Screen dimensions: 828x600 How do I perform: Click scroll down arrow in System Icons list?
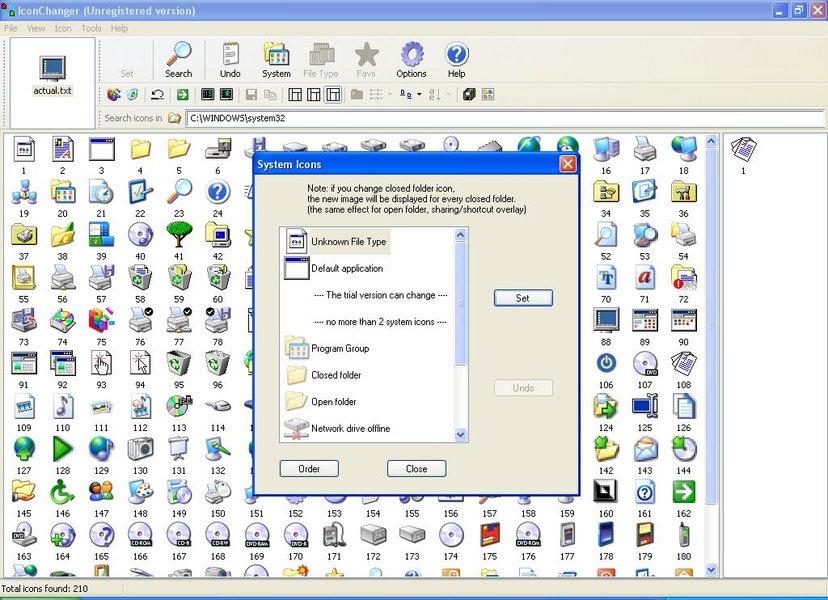point(461,435)
